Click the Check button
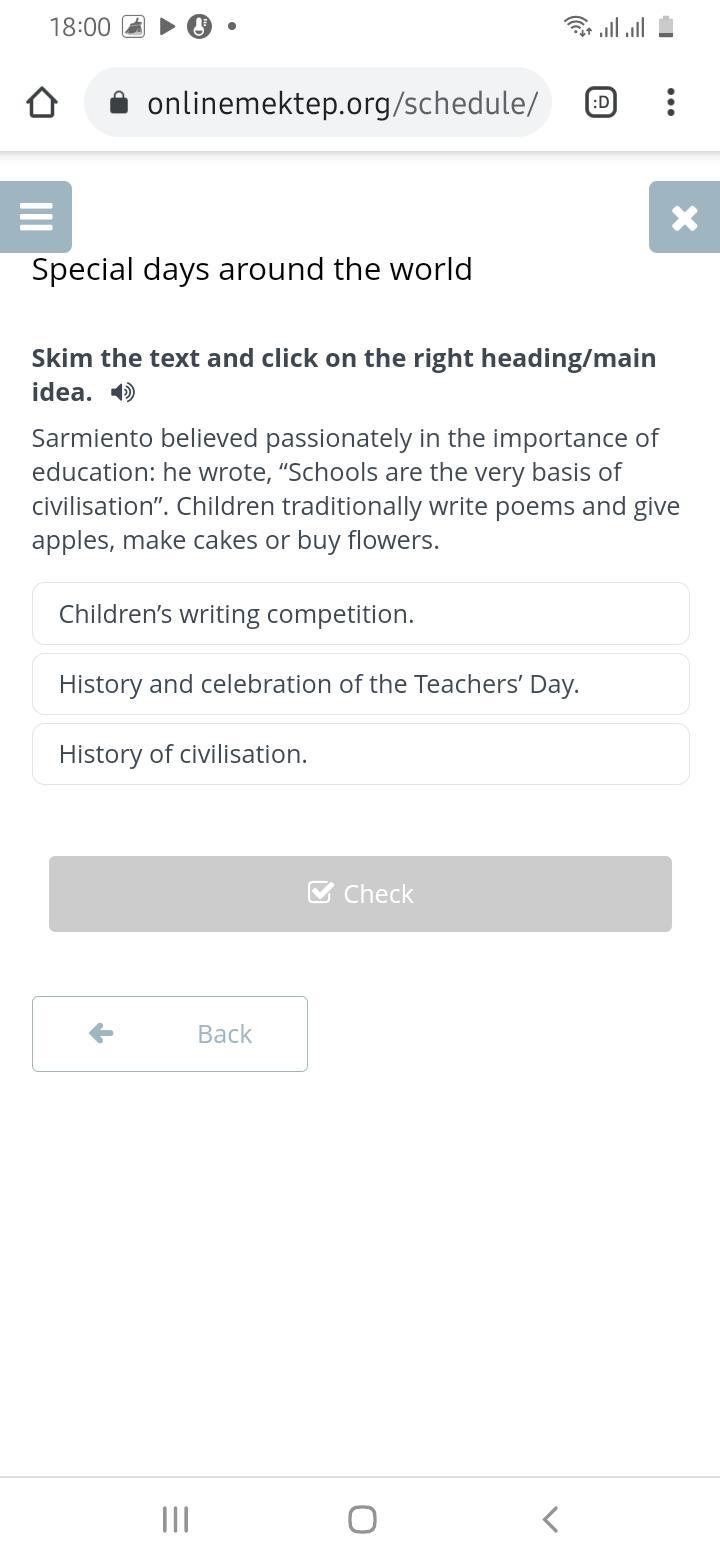 click(360, 894)
